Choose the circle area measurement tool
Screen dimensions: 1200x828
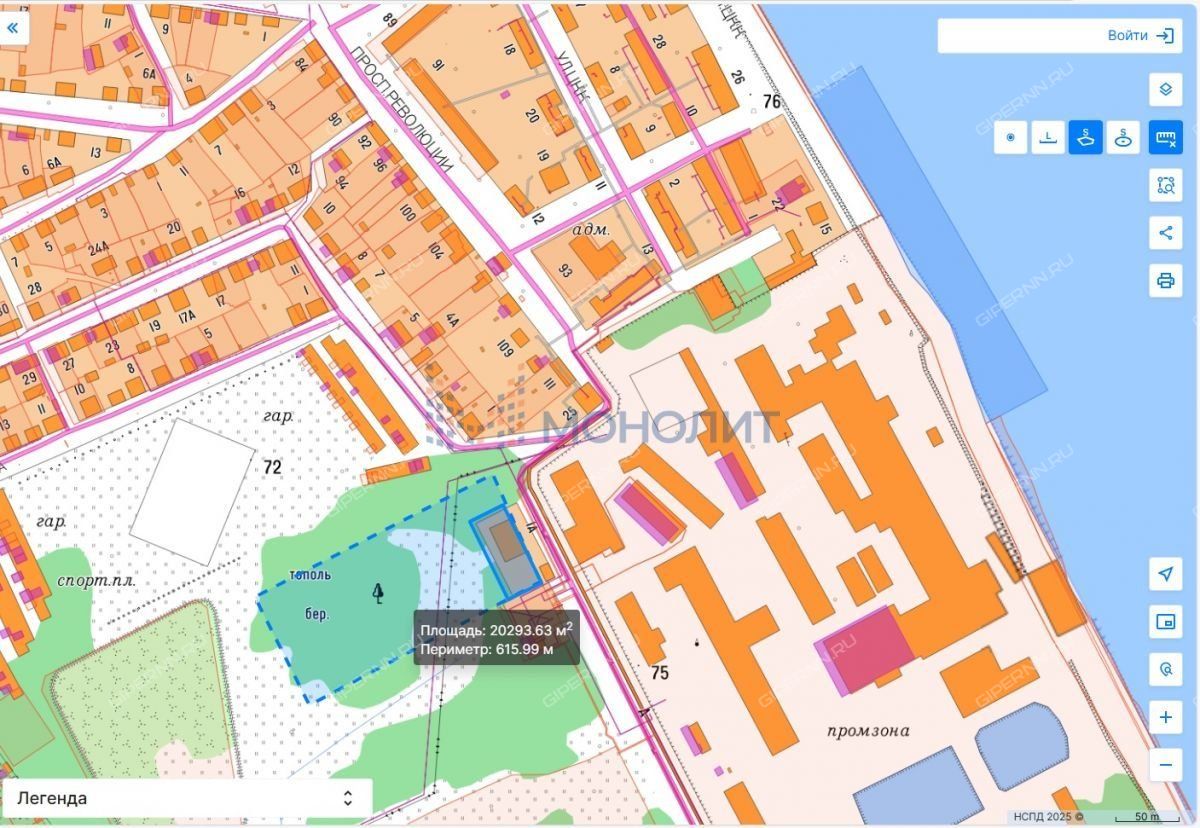coord(1124,137)
